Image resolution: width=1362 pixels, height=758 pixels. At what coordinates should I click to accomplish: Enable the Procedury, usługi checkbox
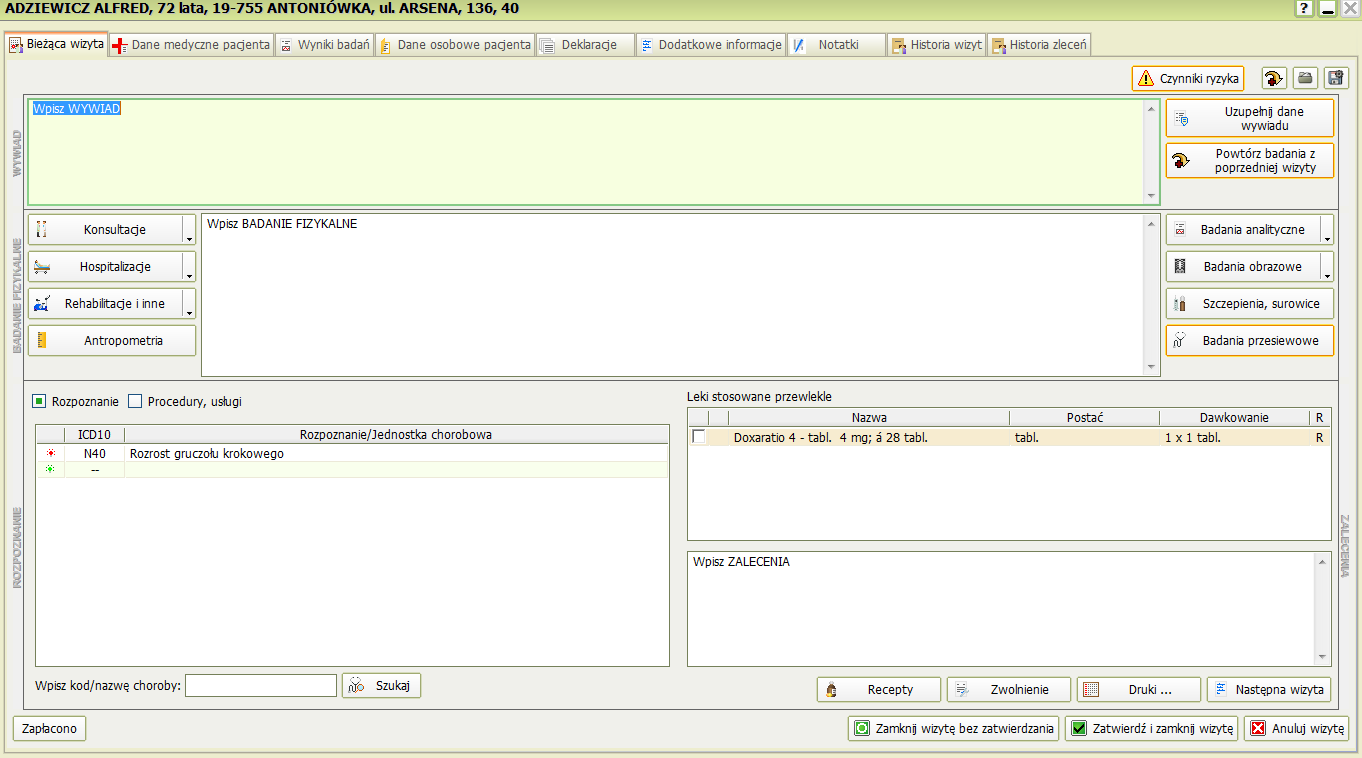tap(135, 401)
